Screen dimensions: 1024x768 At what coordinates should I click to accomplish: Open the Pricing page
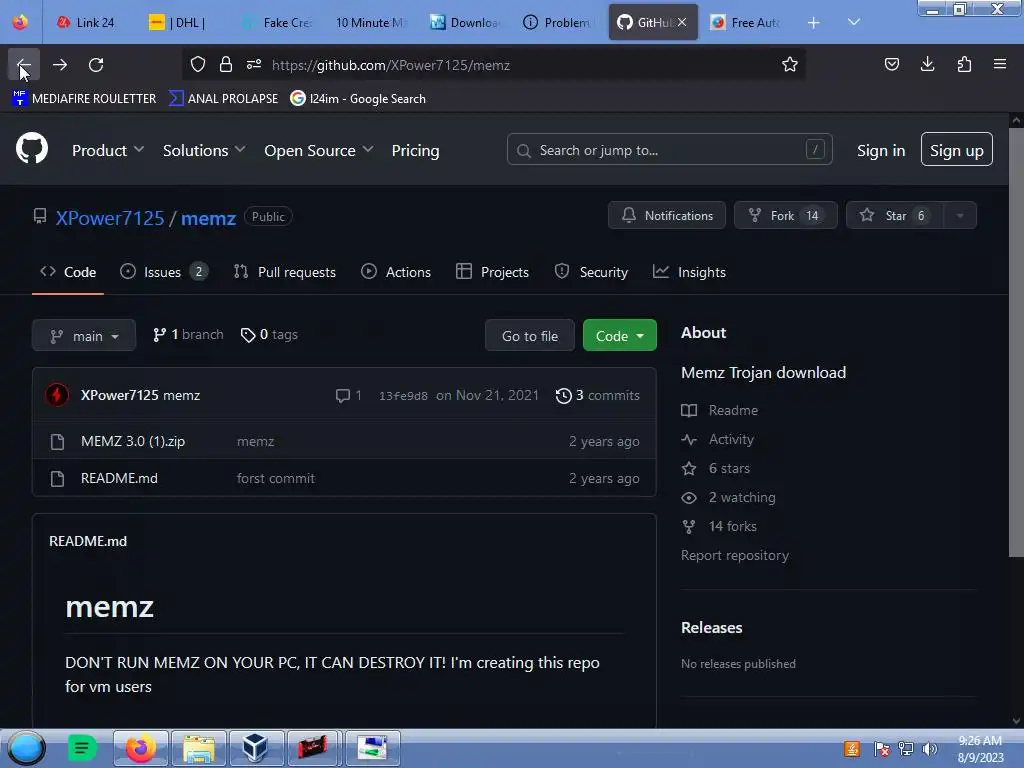click(x=415, y=150)
